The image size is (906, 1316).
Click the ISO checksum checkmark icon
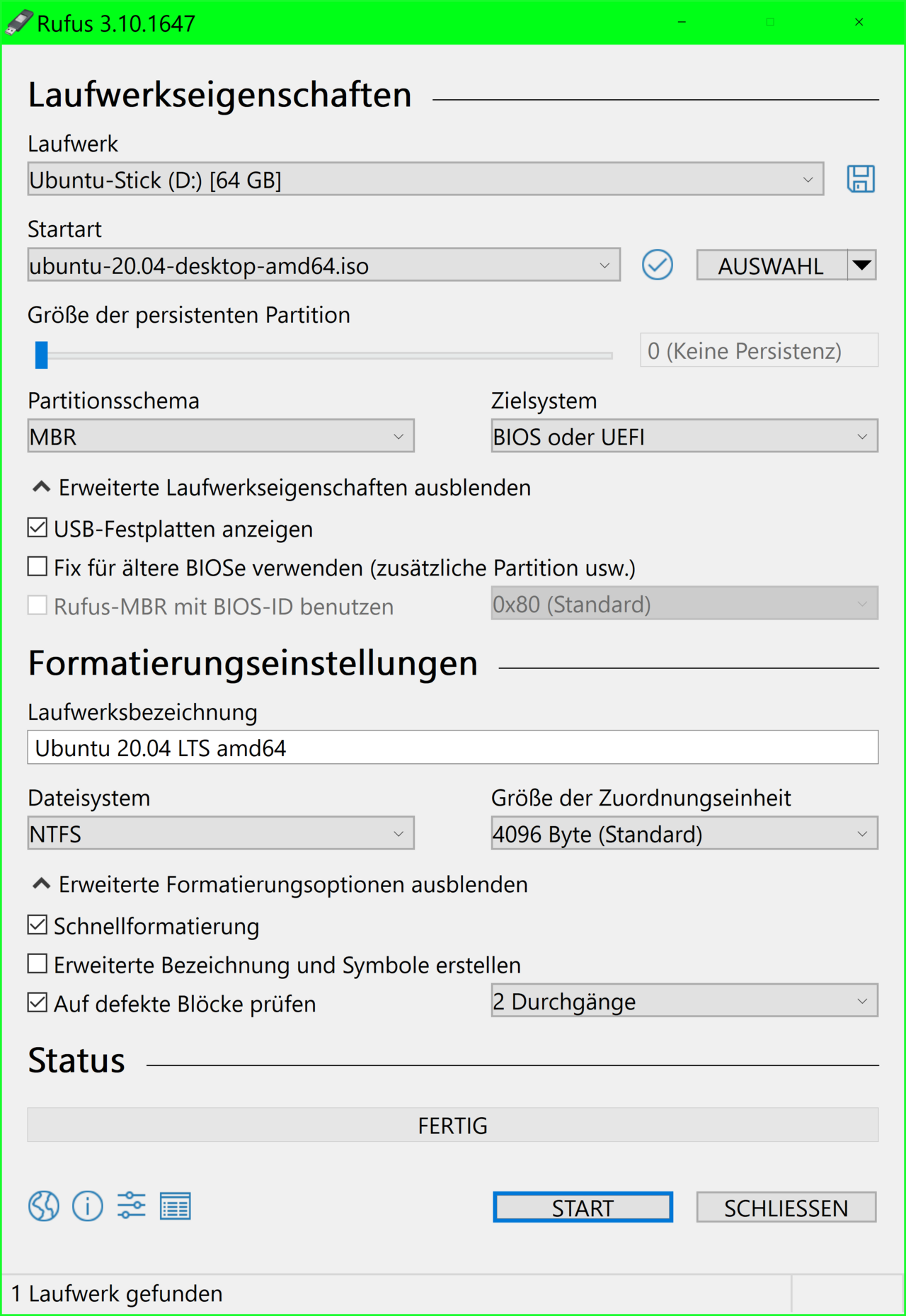(x=657, y=265)
